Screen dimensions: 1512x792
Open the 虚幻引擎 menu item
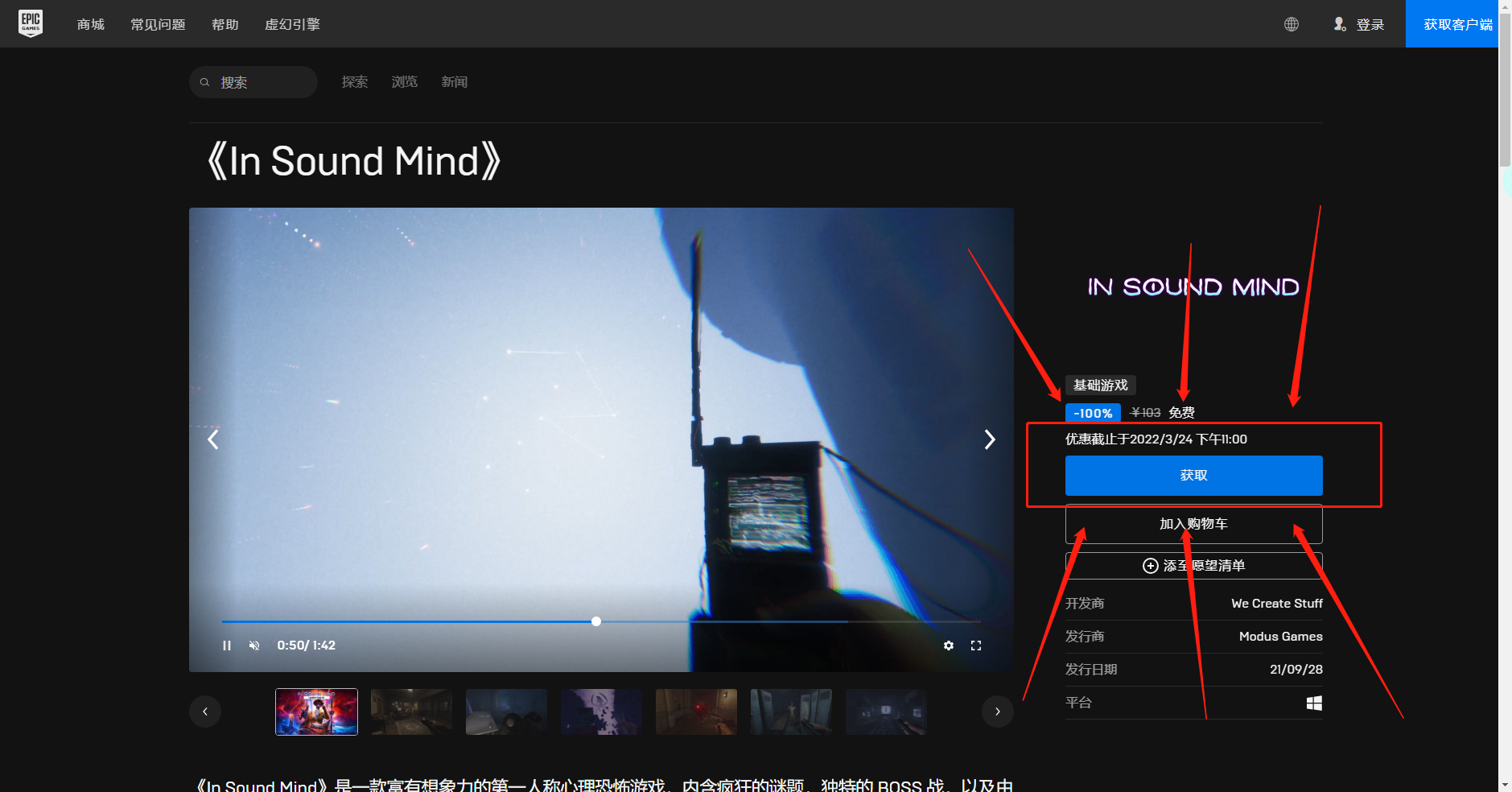coord(291,24)
